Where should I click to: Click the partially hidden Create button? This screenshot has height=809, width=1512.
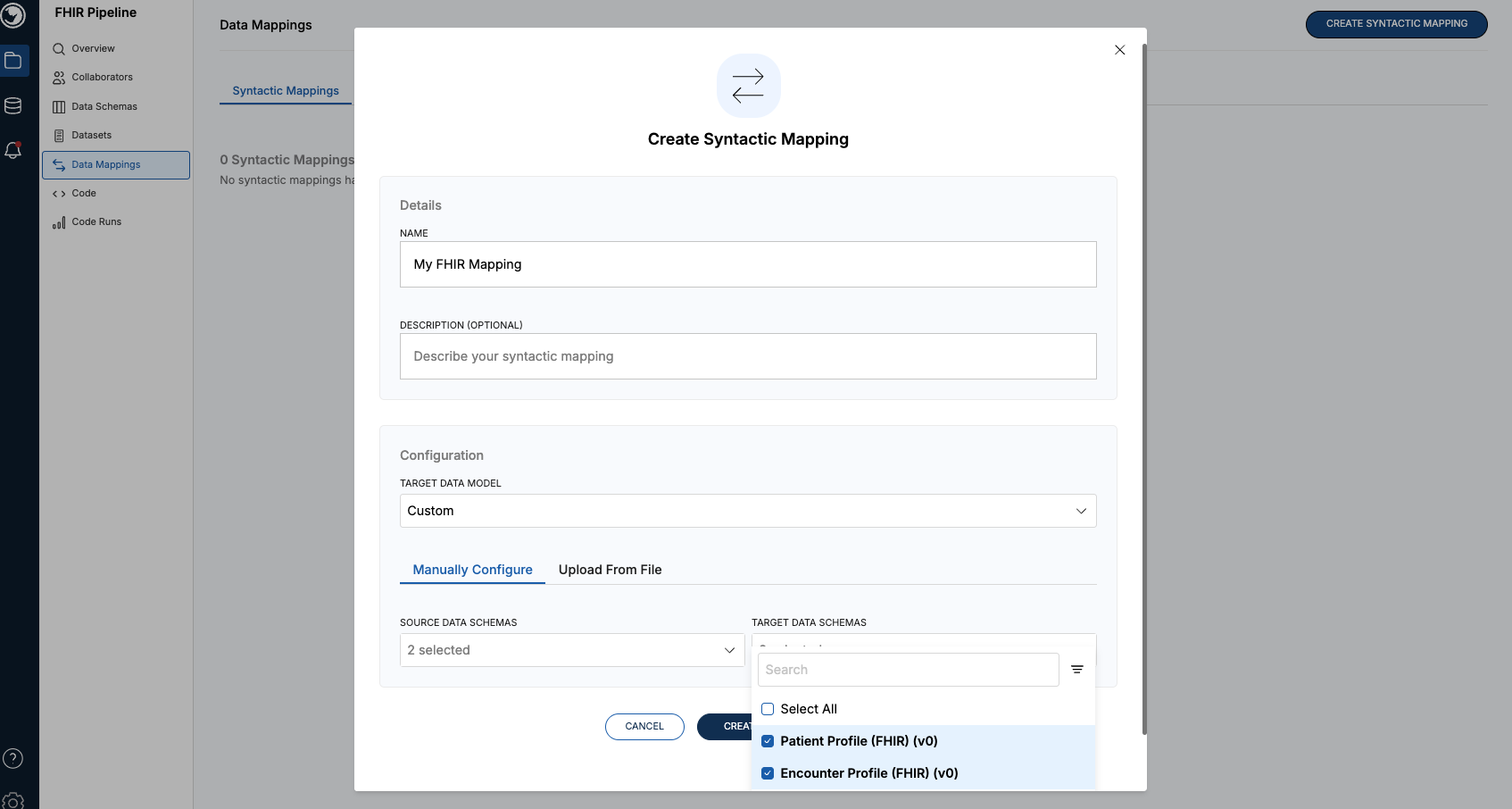pos(725,727)
